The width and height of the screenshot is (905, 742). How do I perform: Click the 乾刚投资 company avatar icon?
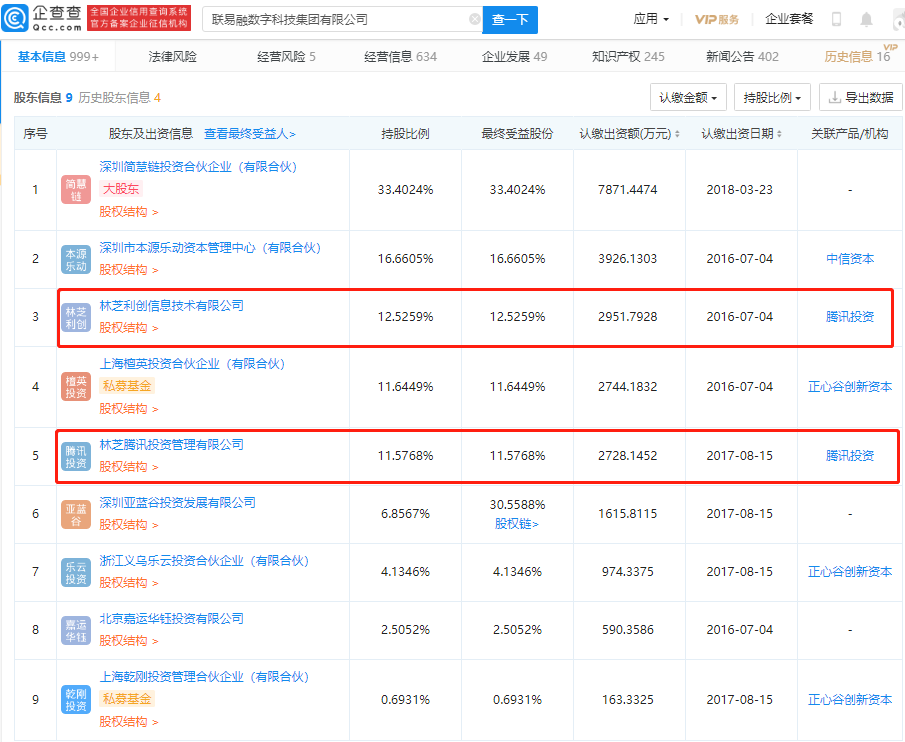coord(76,700)
